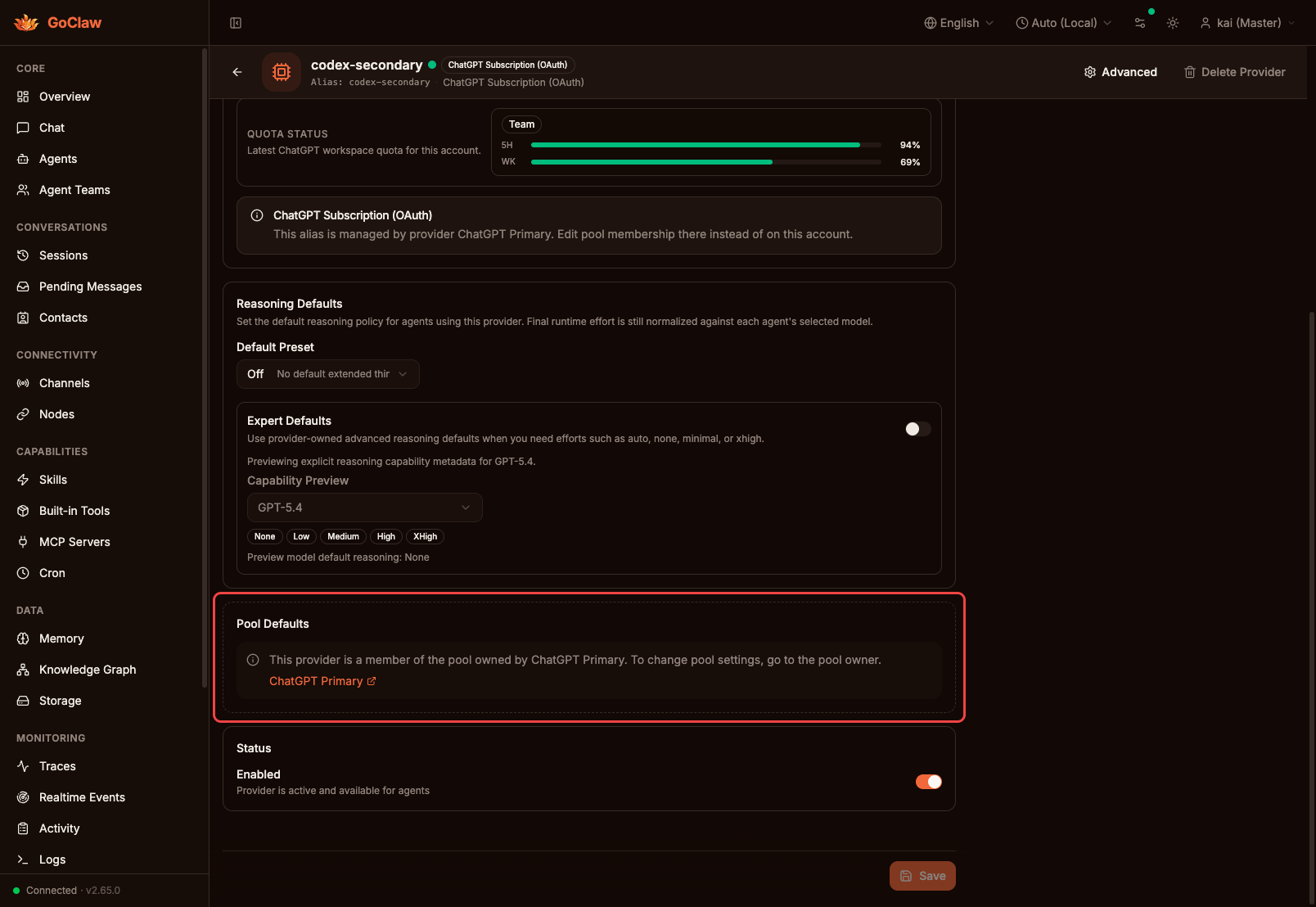Open the settings sliders icon in header

1140,23
